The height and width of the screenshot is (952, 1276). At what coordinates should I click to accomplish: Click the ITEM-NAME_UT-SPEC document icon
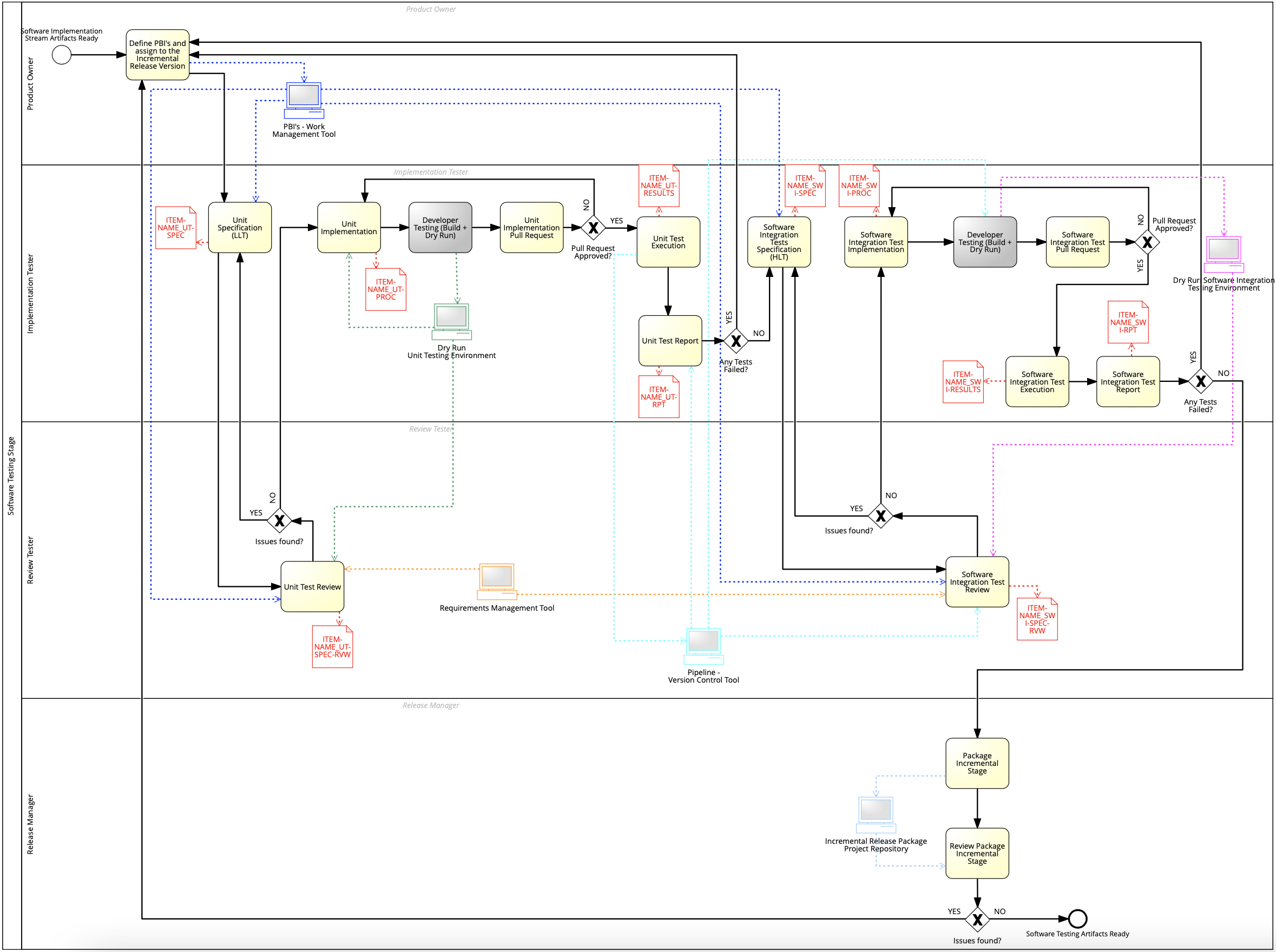(x=176, y=228)
